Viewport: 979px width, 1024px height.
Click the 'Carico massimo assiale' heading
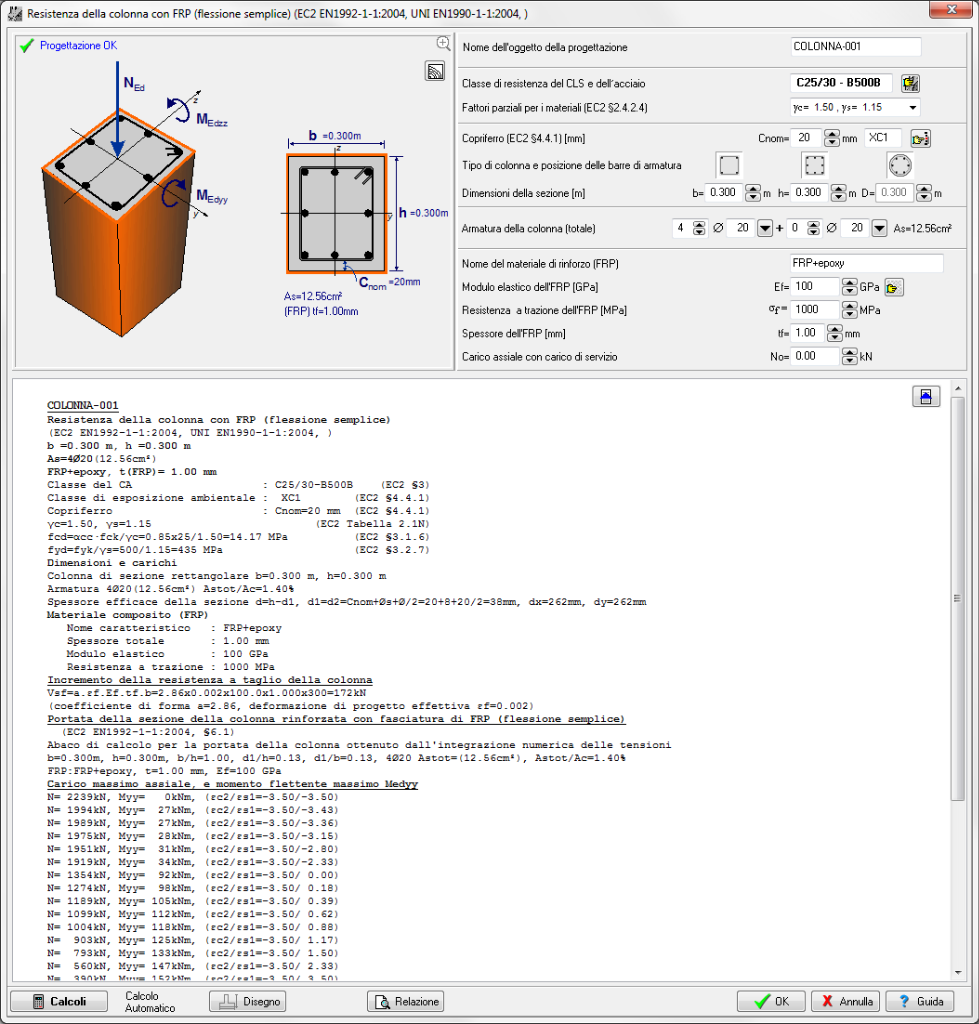tap(233, 785)
